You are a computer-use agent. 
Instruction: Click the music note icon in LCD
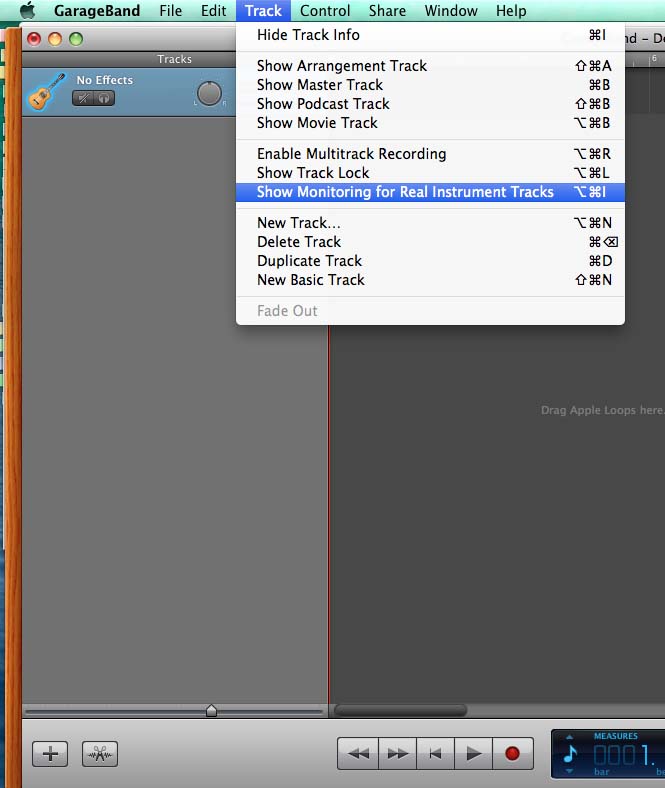pos(570,754)
